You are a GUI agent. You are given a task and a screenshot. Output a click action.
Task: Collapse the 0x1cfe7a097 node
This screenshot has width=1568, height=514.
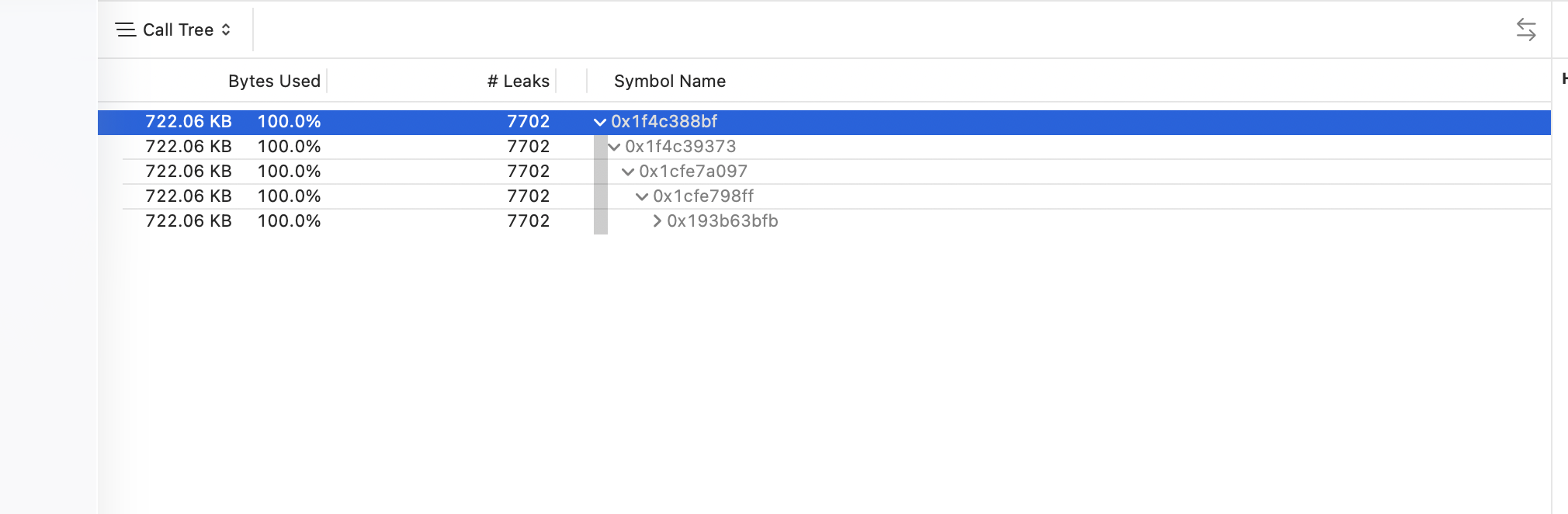[627, 172]
